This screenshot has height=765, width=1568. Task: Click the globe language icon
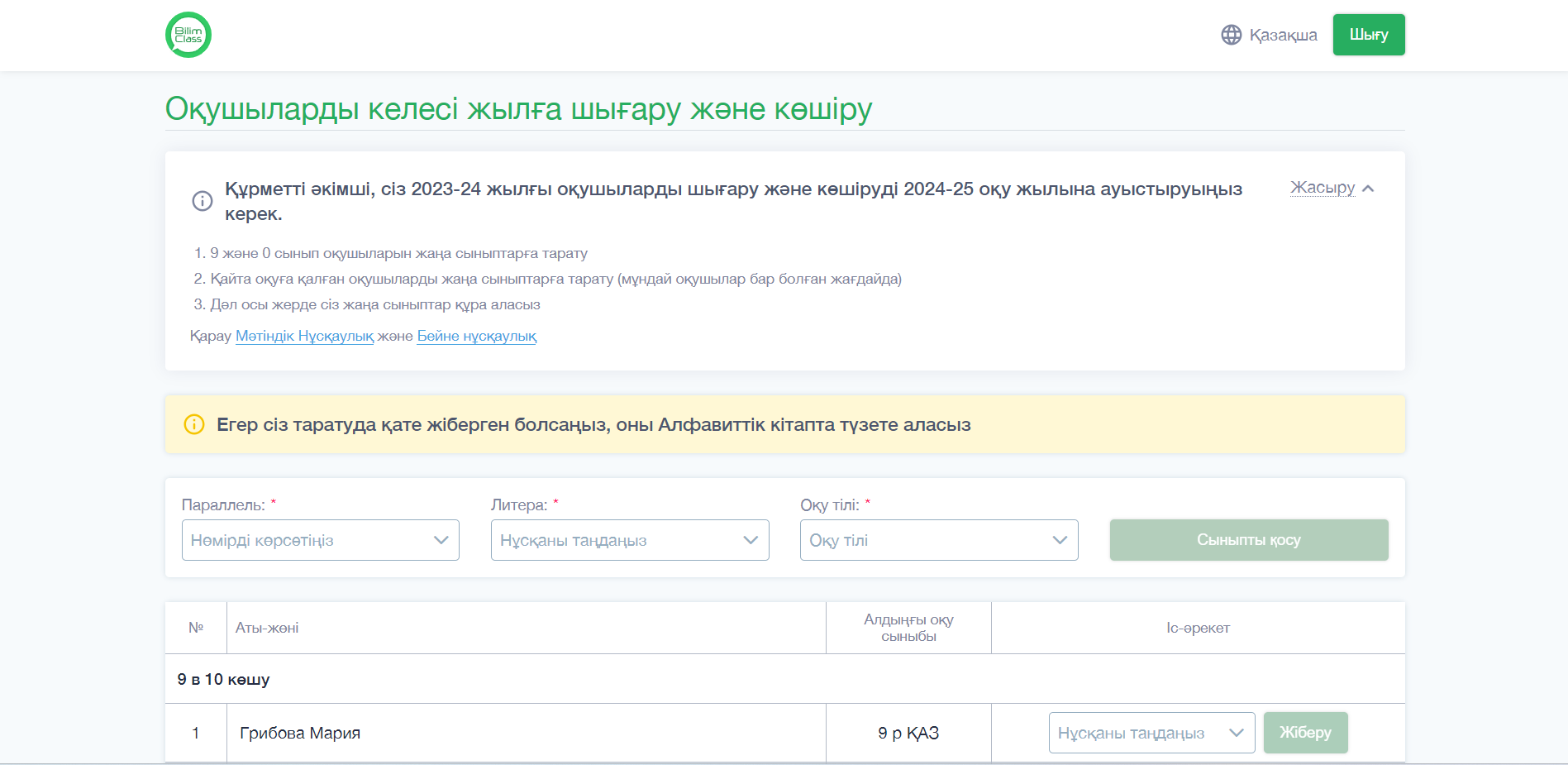tap(1232, 35)
